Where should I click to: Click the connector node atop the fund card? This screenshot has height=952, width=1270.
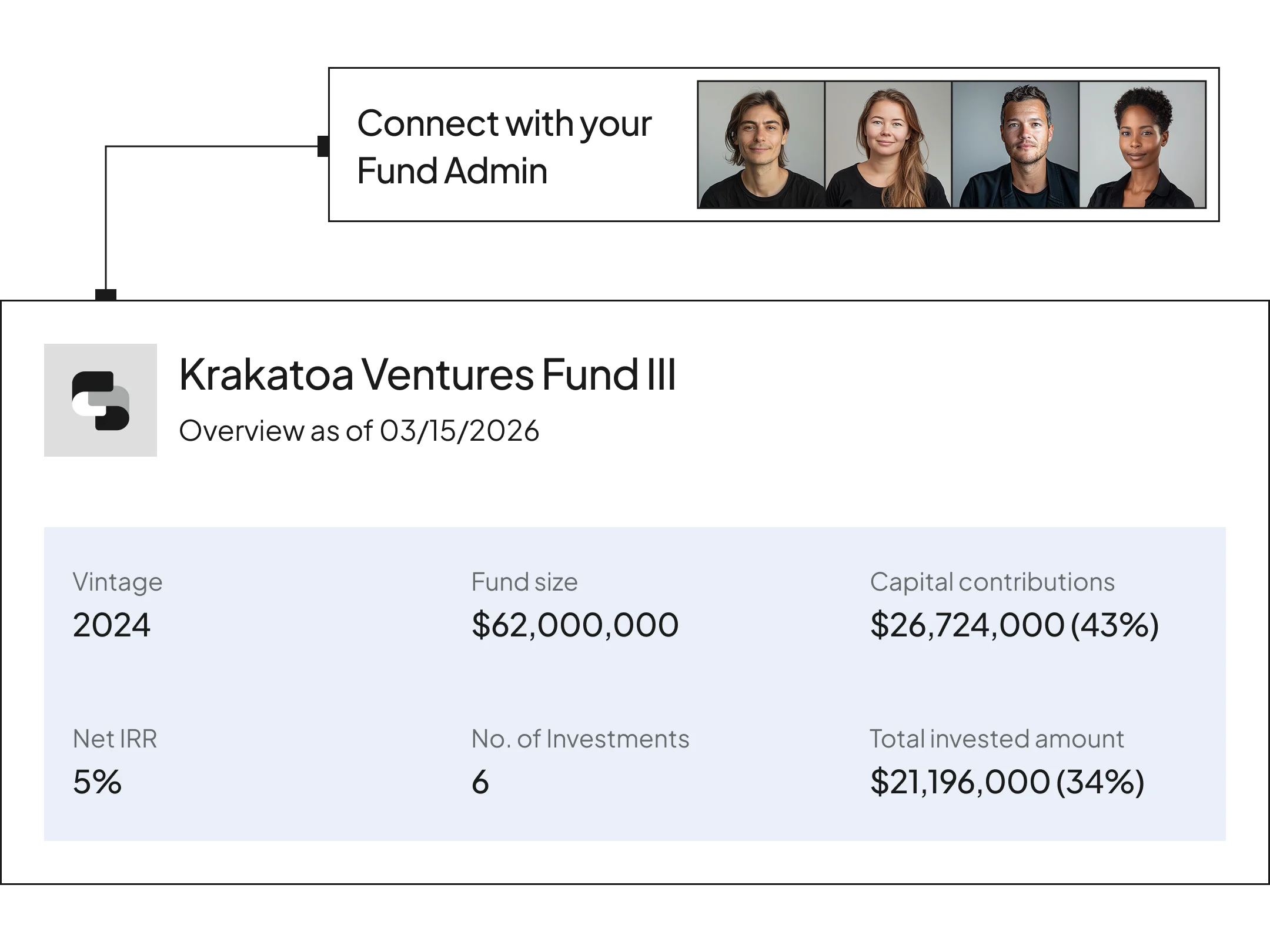[x=106, y=295]
